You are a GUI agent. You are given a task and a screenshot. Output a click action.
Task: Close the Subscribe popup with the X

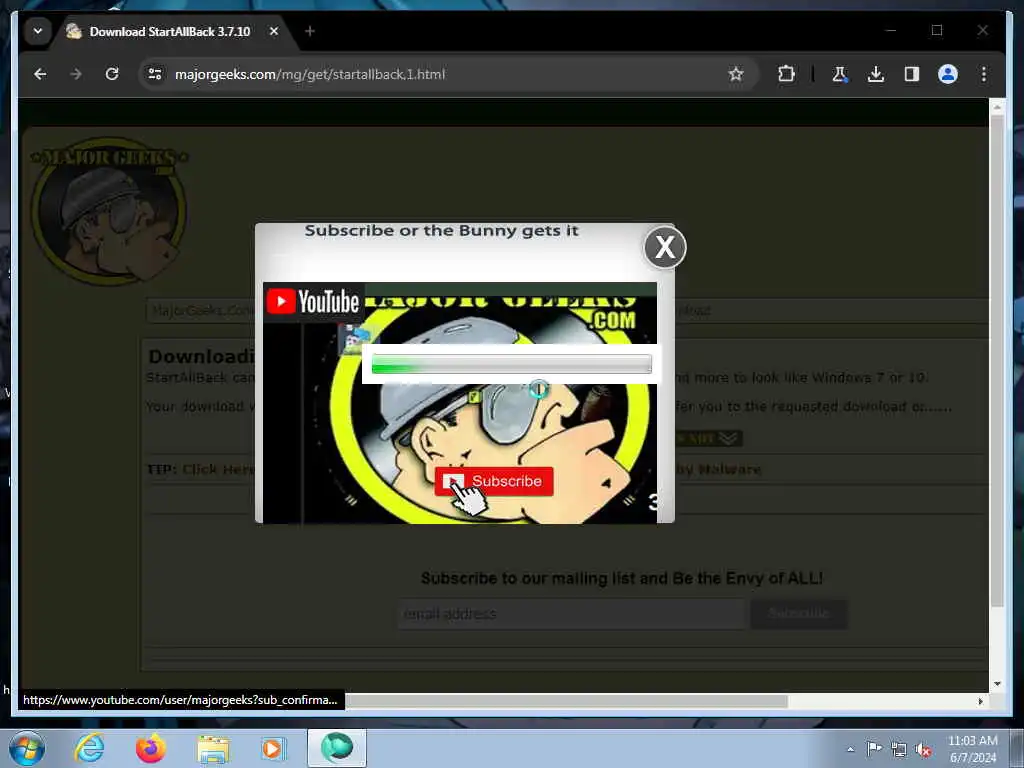(x=665, y=248)
